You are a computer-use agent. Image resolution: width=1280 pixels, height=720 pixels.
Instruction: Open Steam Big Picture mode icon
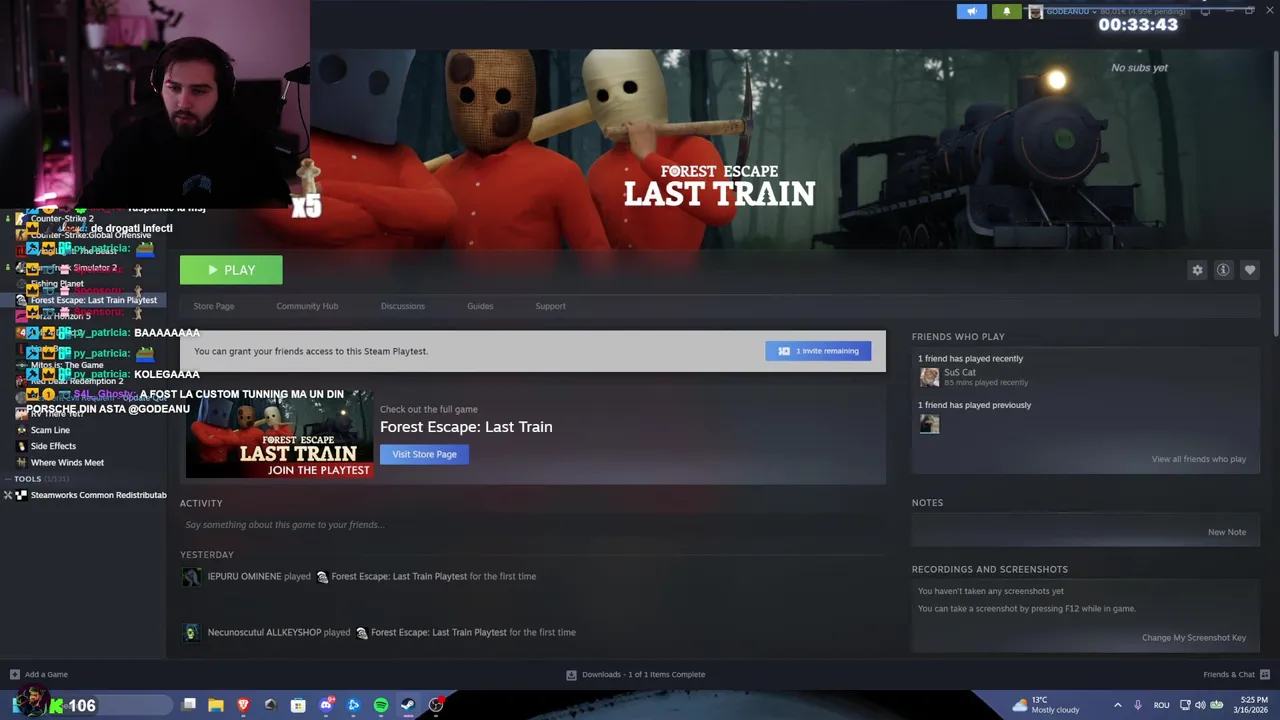[x=1205, y=11]
